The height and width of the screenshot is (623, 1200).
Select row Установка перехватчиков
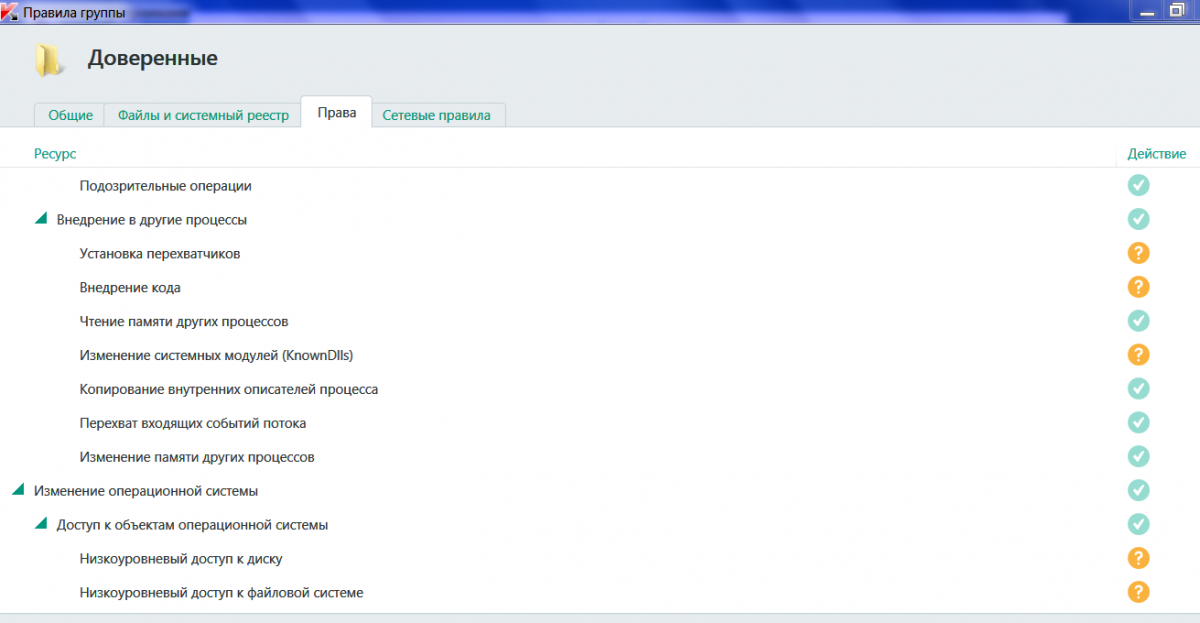point(600,253)
